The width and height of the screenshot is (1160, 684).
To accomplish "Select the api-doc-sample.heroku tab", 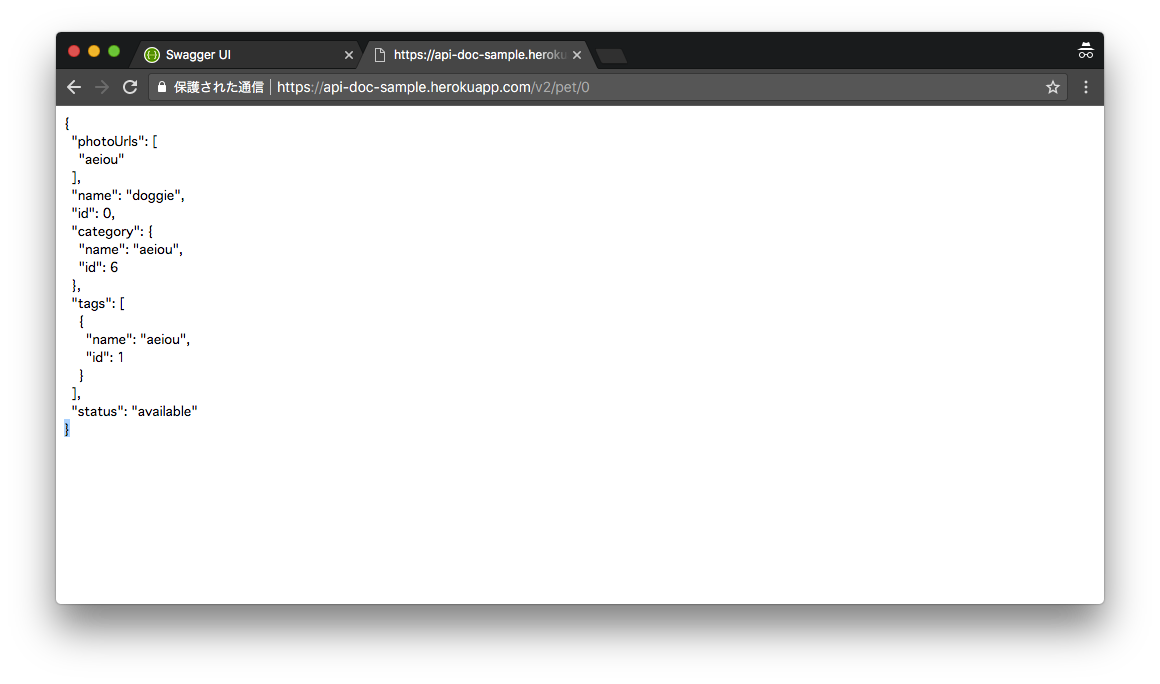I will pyautogui.click(x=477, y=55).
